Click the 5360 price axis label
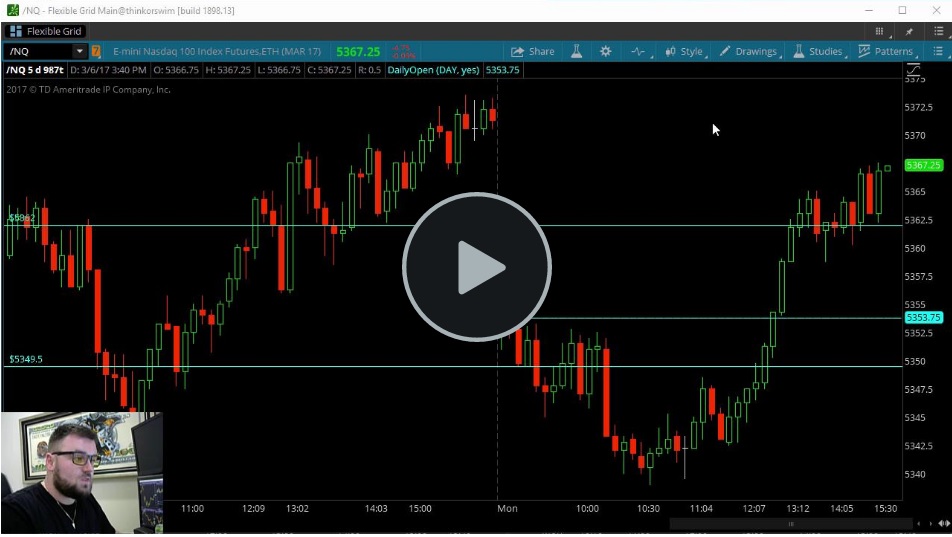952x537 pixels. click(x=914, y=248)
